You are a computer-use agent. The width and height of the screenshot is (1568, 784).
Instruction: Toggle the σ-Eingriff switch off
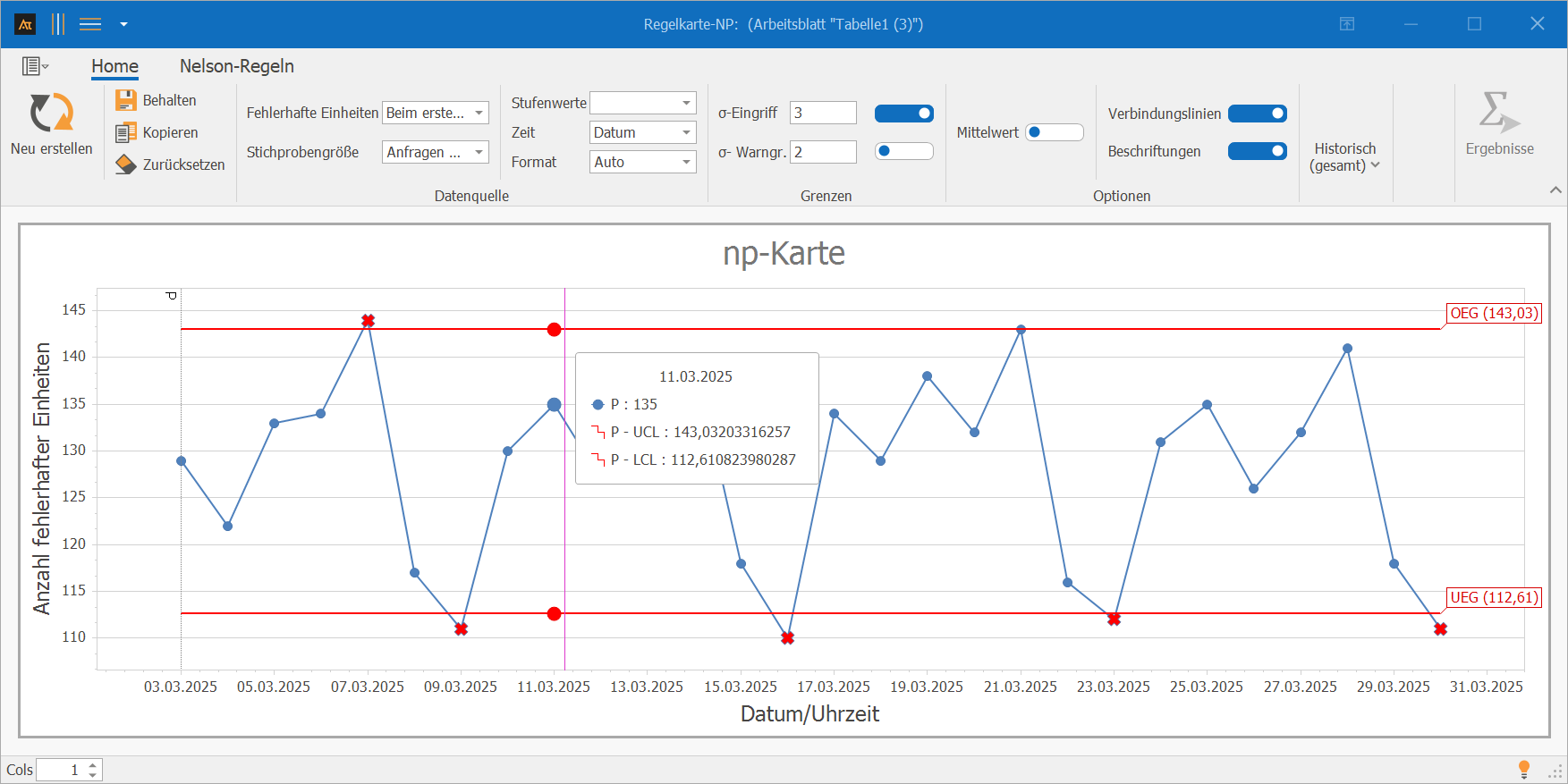click(x=903, y=114)
